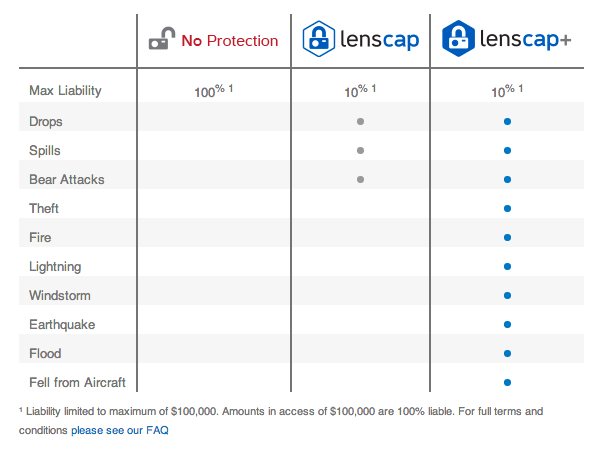This screenshot has width=597, height=454.
Task: Click the Windstorm row label
Action: (x=60, y=296)
